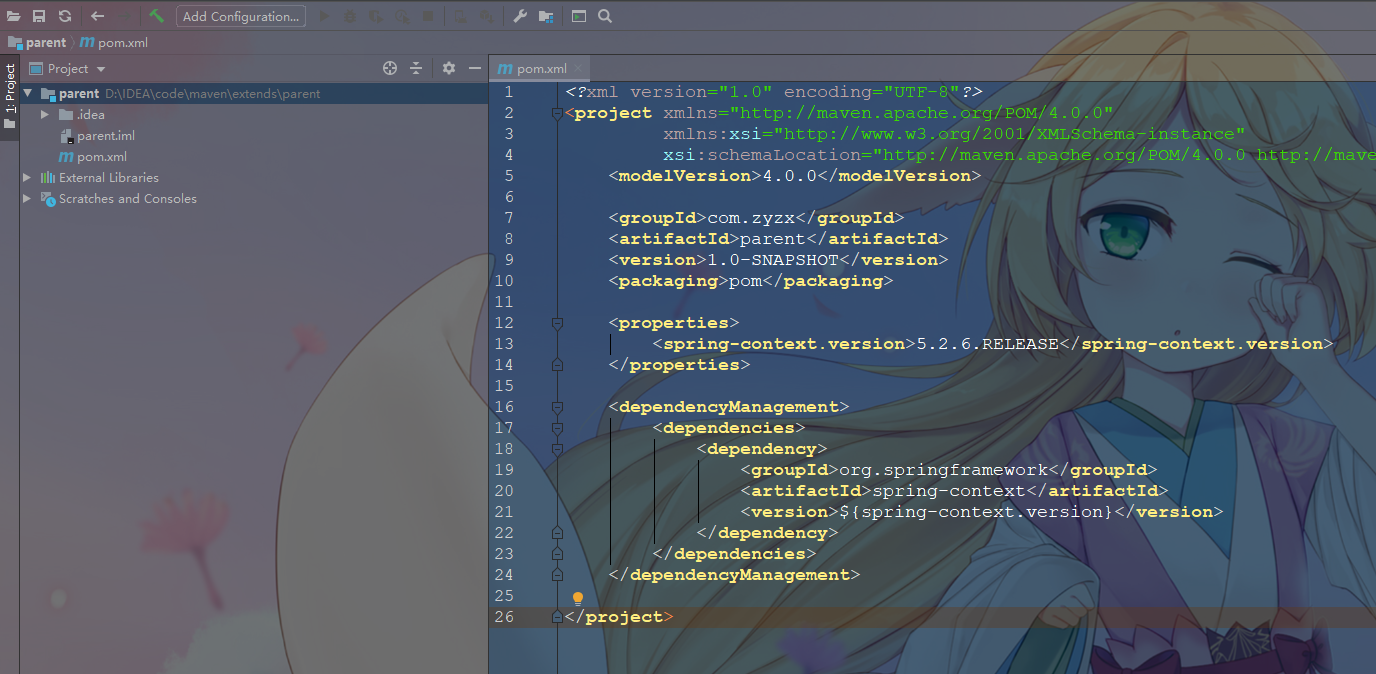Screen dimensions: 1376x674
Task: Click the ${spring-context.version} text
Action: [x=976, y=512]
